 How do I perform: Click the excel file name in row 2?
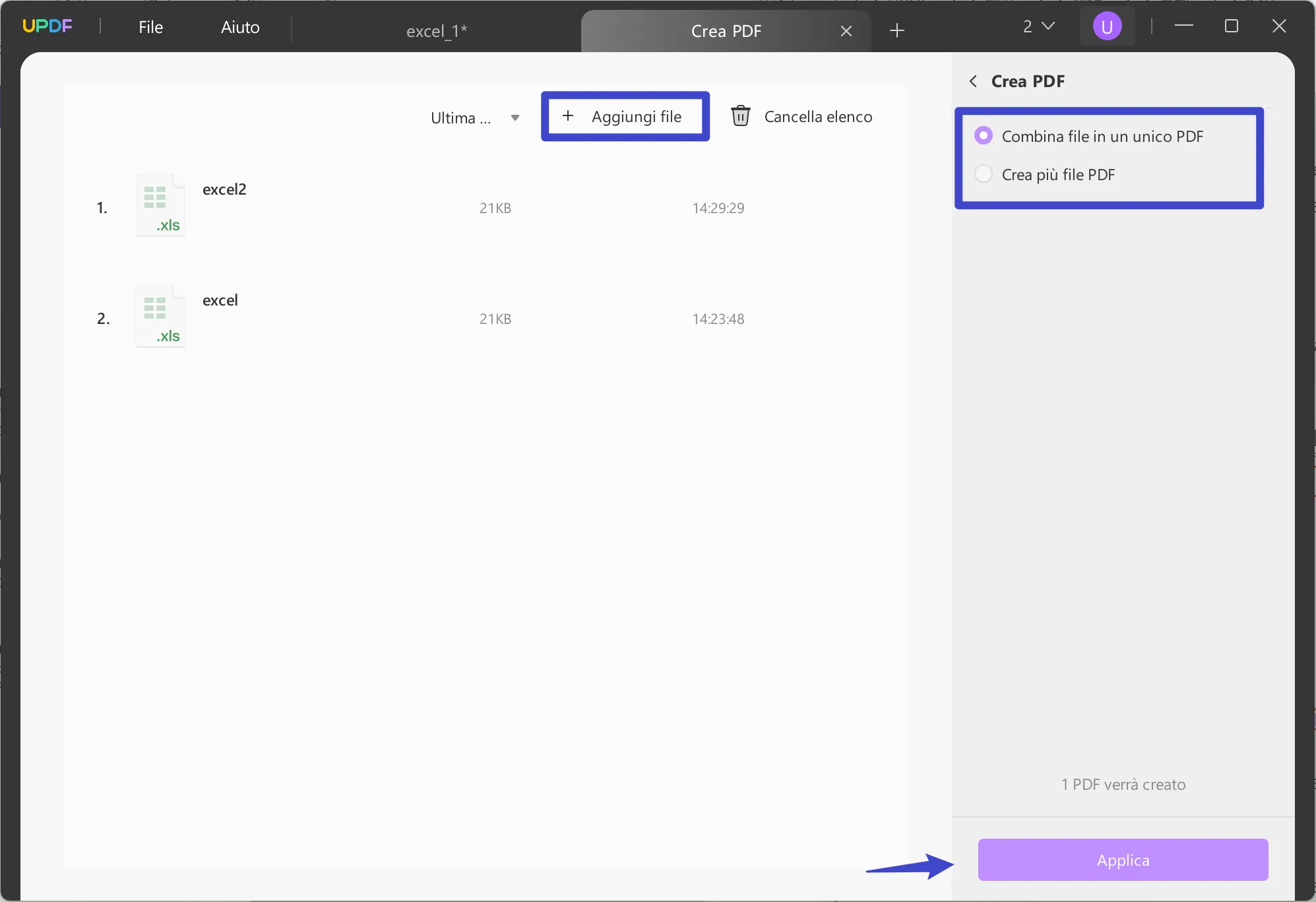tap(220, 300)
